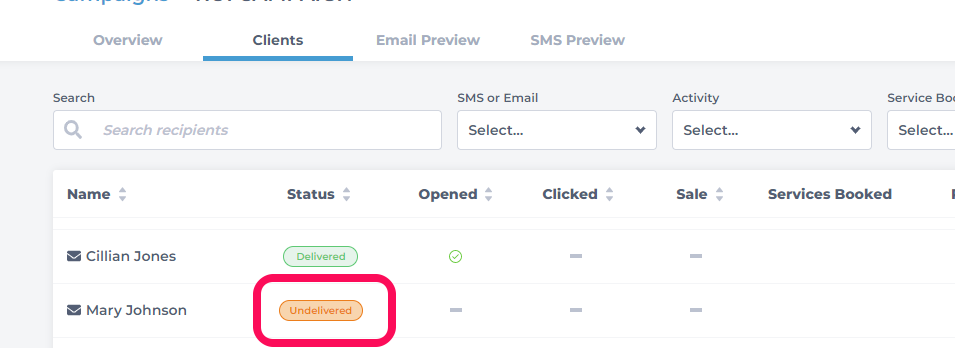Open the Activity filter dropdown
The height and width of the screenshot is (361, 955).
click(x=772, y=130)
